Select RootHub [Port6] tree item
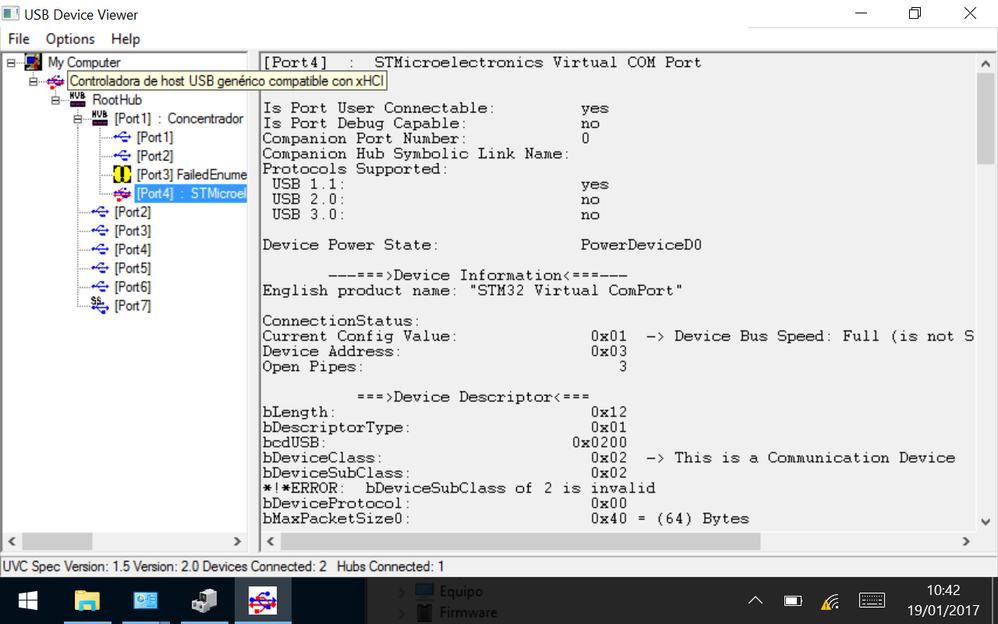This screenshot has height=624, width=998. click(132, 287)
